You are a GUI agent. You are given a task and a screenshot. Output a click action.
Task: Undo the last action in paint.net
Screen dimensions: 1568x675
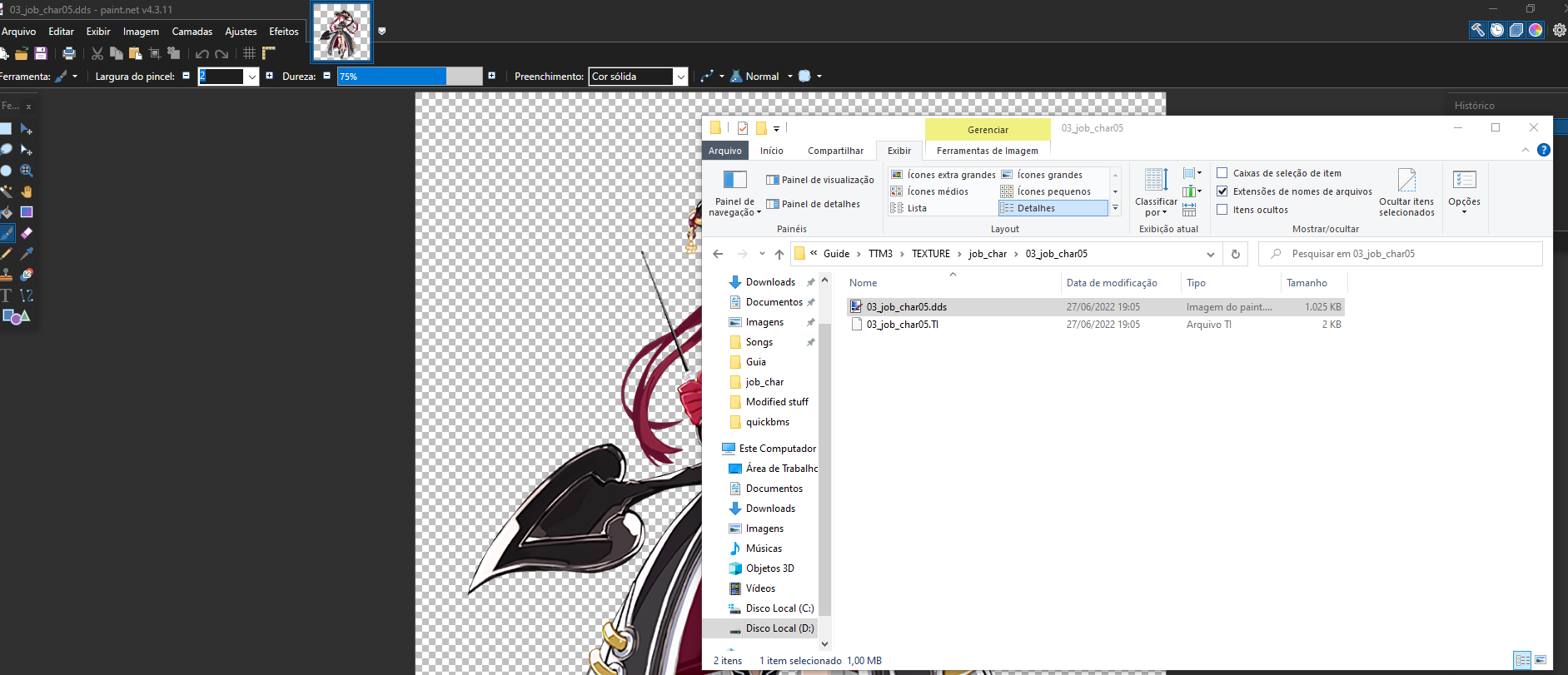click(202, 54)
